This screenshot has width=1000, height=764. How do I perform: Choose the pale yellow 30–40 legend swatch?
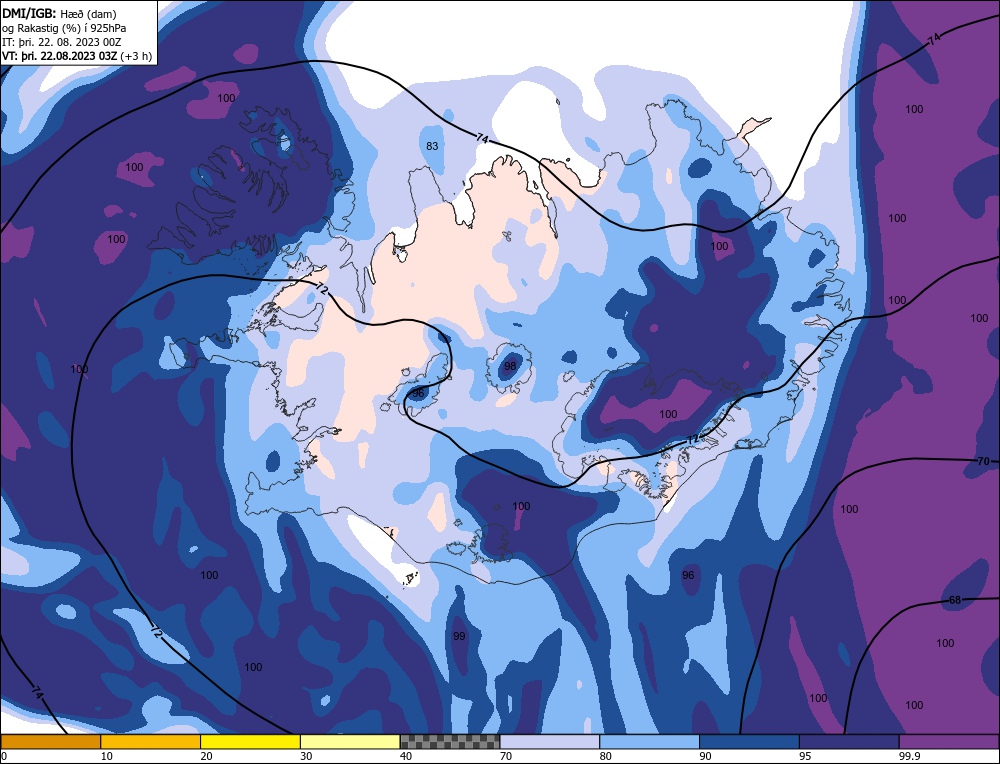point(350,741)
